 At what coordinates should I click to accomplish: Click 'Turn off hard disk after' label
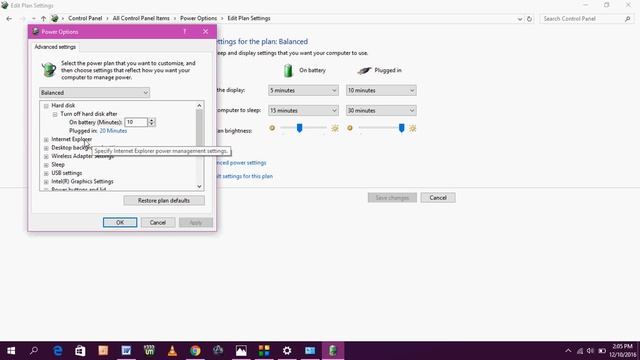tap(89, 114)
